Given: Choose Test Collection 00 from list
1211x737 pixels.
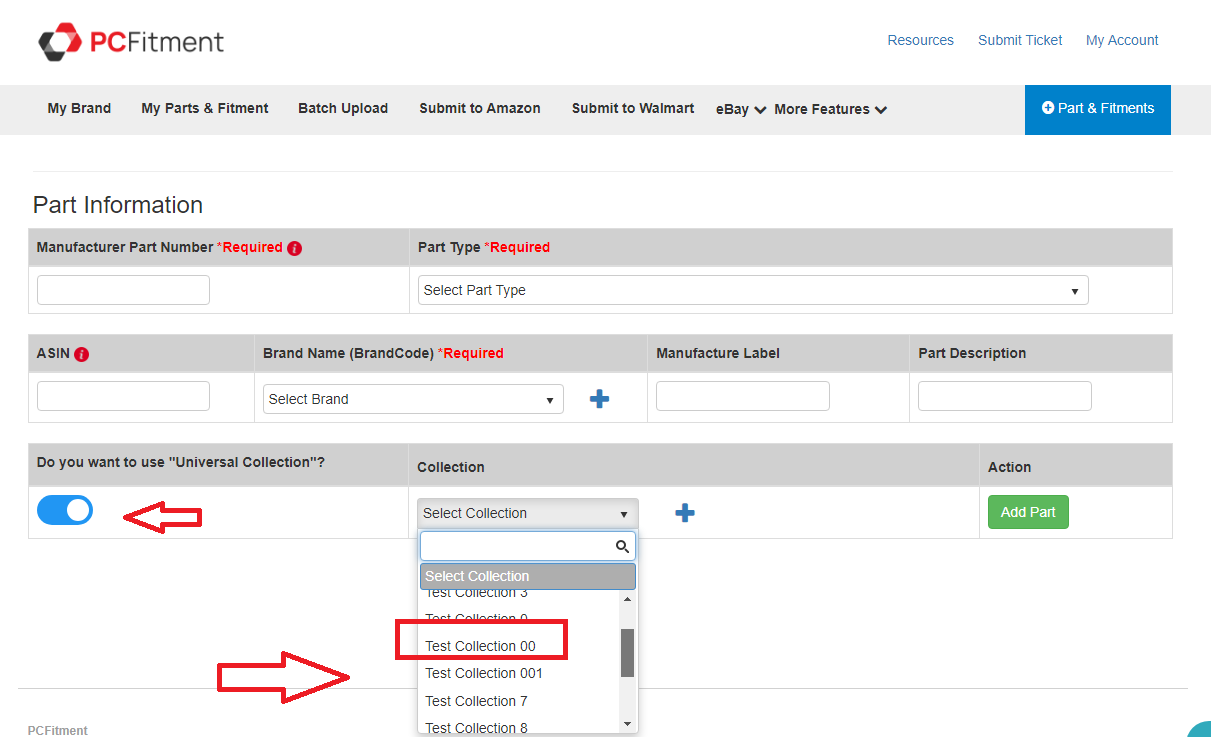Looking at the screenshot, I should coord(481,646).
